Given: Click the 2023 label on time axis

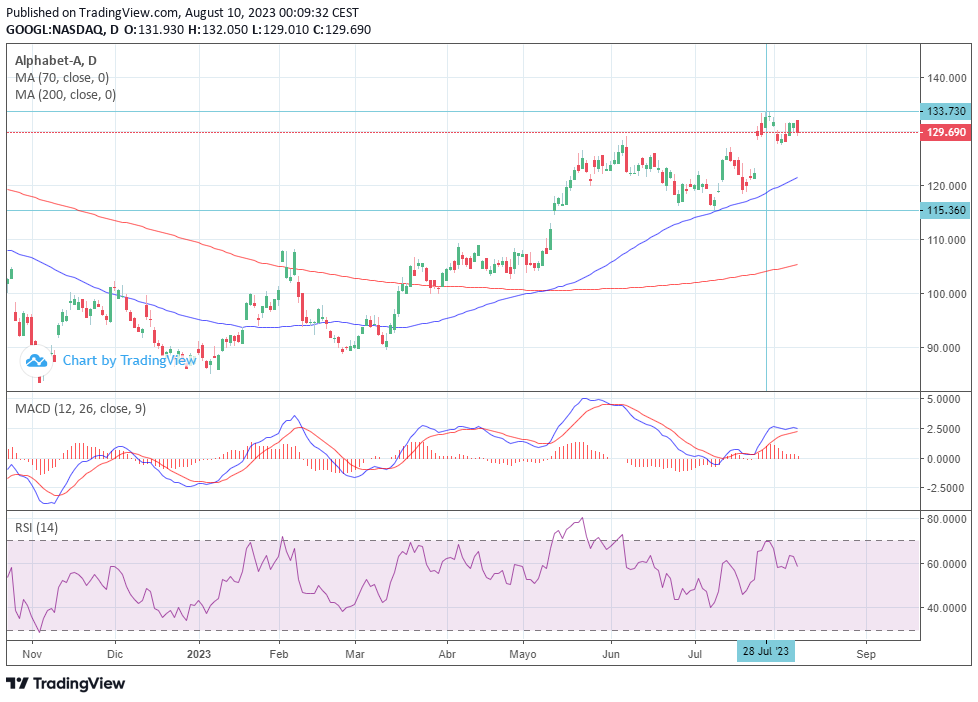Looking at the screenshot, I should (x=199, y=654).
